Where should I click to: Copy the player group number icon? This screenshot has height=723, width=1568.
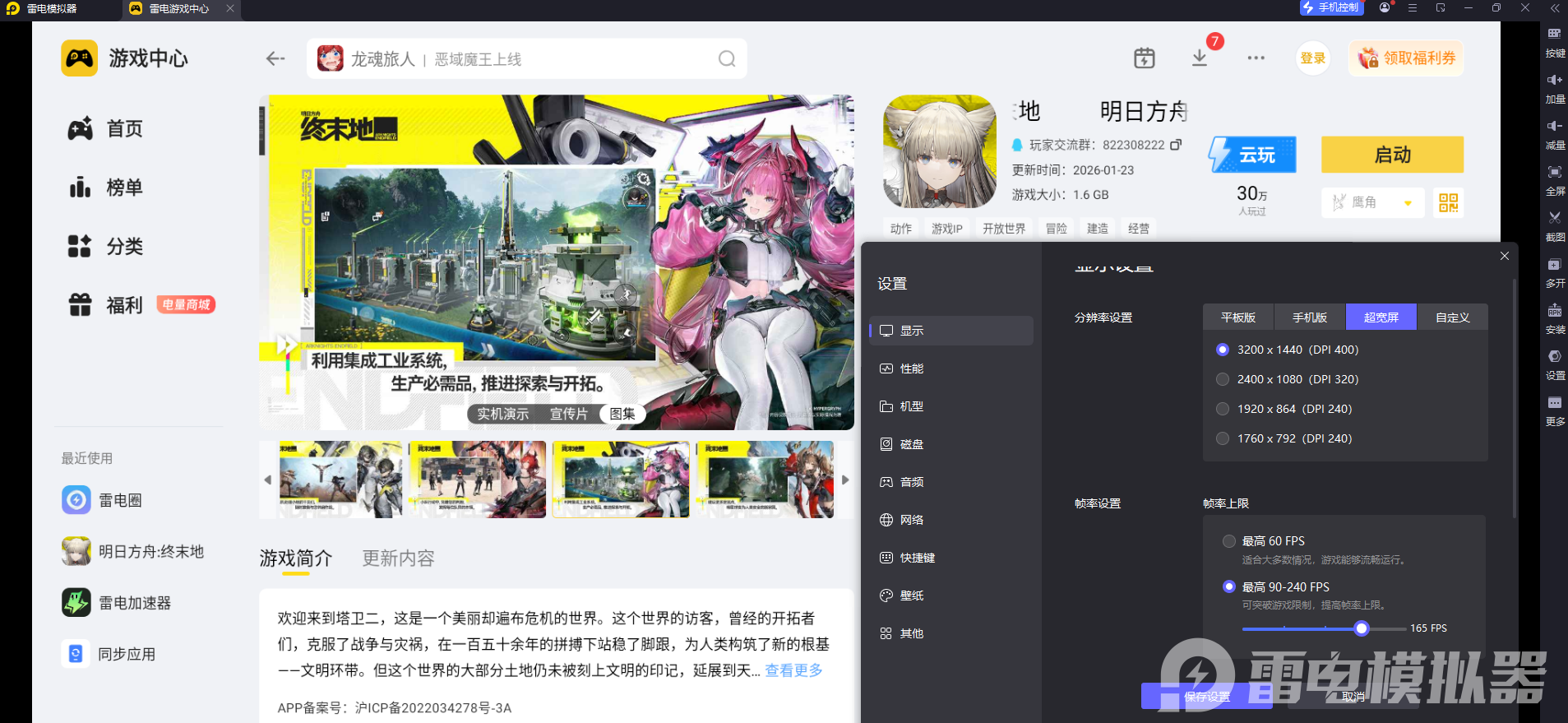click(x=1176, y=145)
